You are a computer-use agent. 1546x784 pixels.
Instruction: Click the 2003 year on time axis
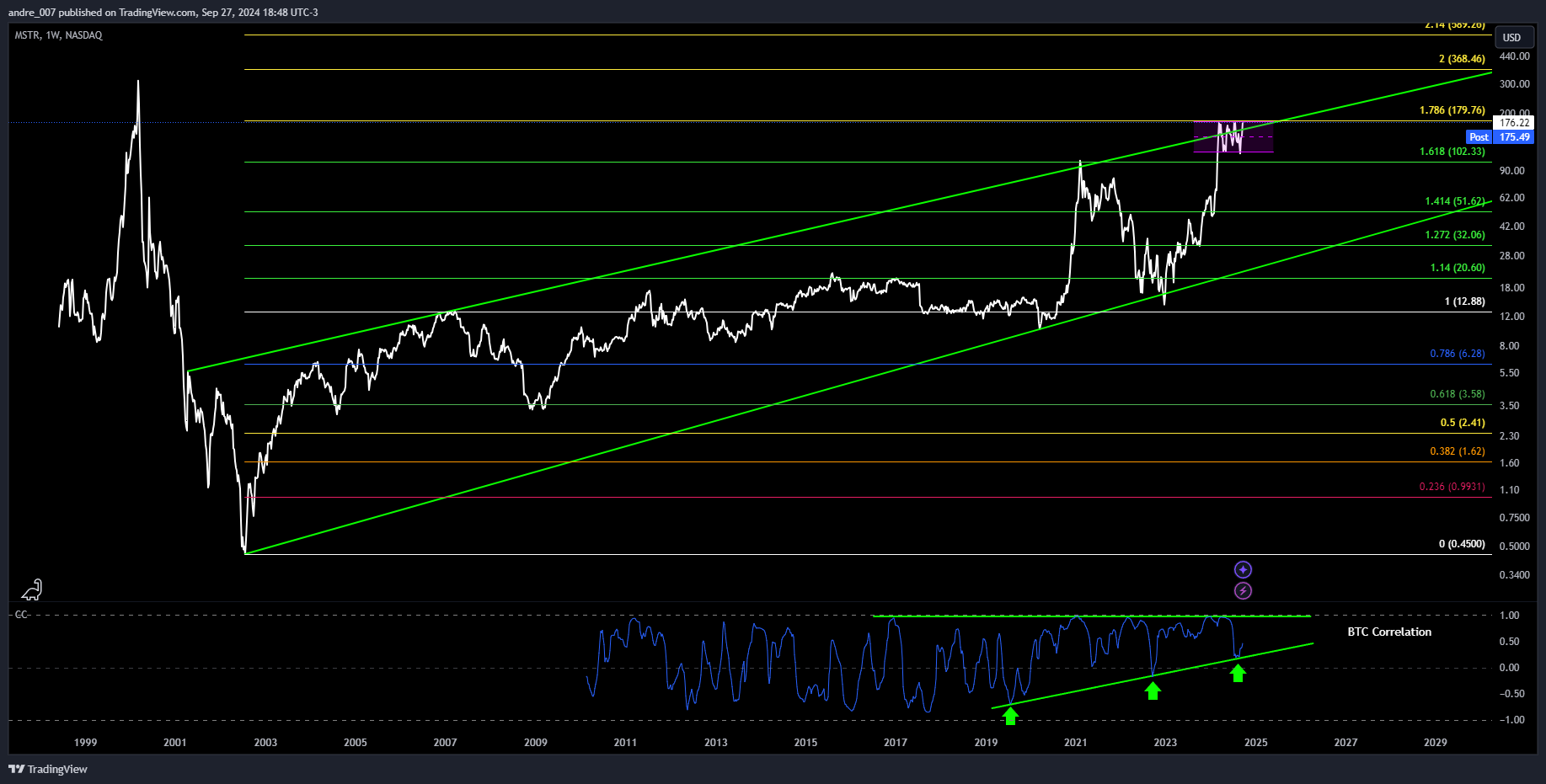pyautogui.click(x=265, y=743)
